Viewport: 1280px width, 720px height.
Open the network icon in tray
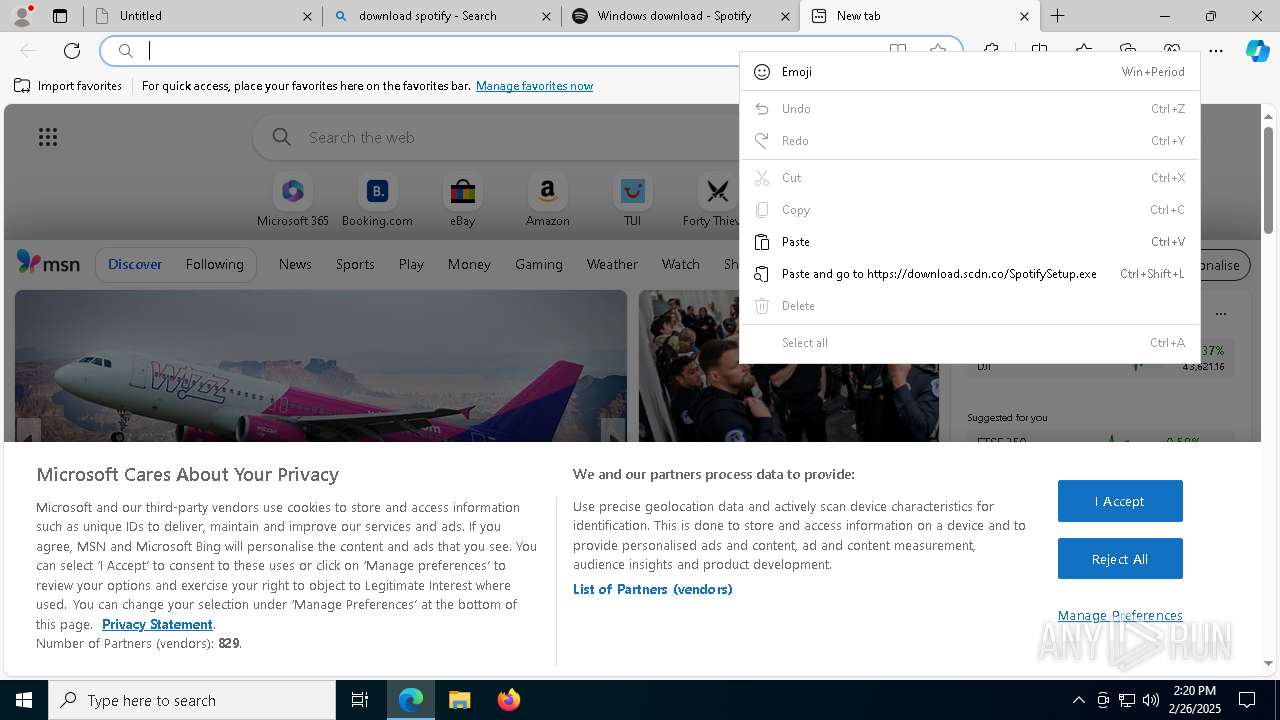1126,700
